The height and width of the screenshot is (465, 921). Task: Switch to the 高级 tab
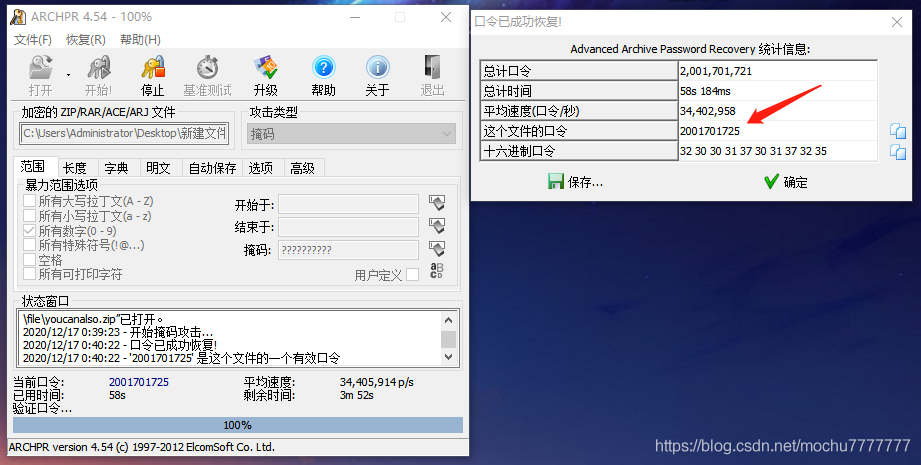click(x=302, y=168)
